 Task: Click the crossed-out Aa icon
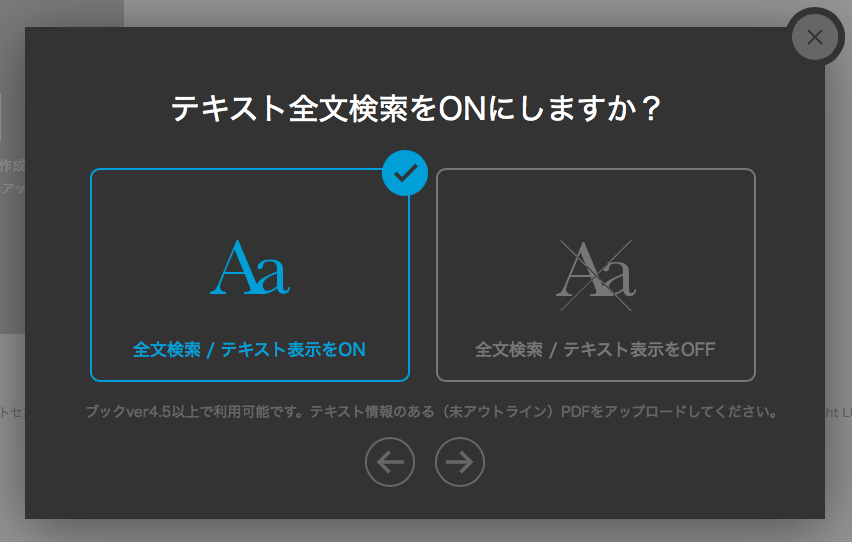[x=596, y=275]
